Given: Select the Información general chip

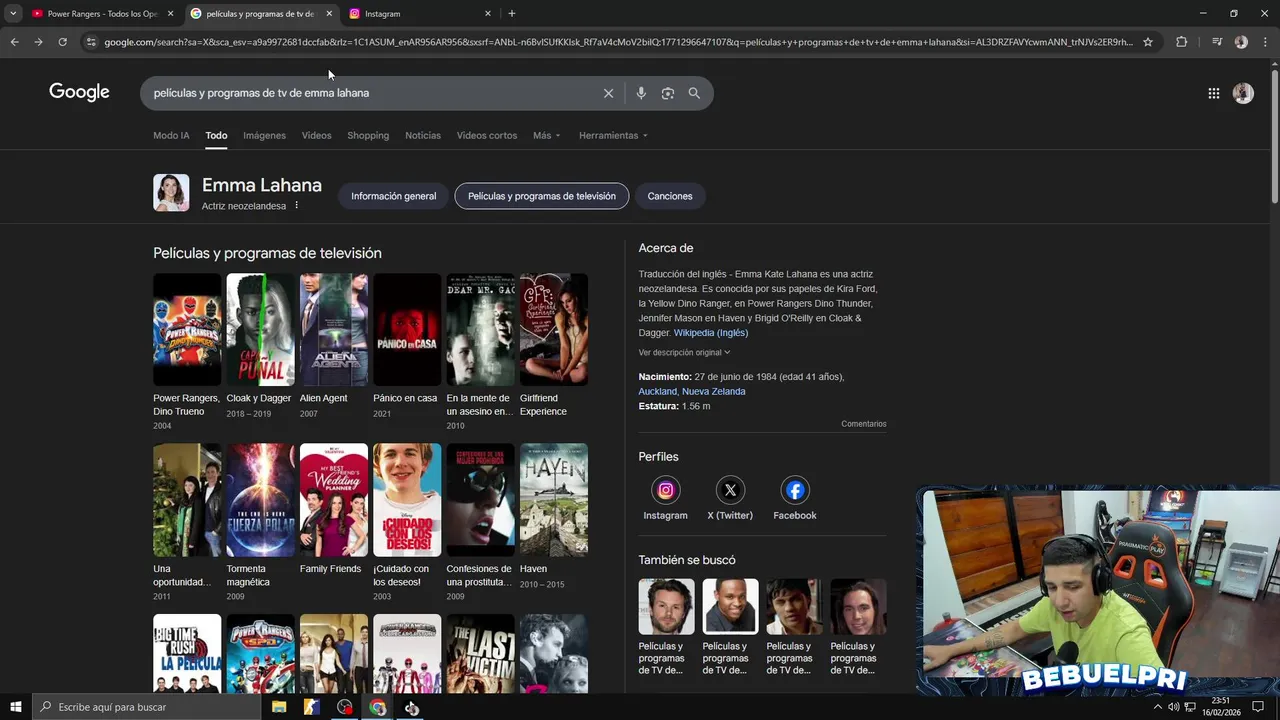Looking at the screenshot, I should pos(393,196).
